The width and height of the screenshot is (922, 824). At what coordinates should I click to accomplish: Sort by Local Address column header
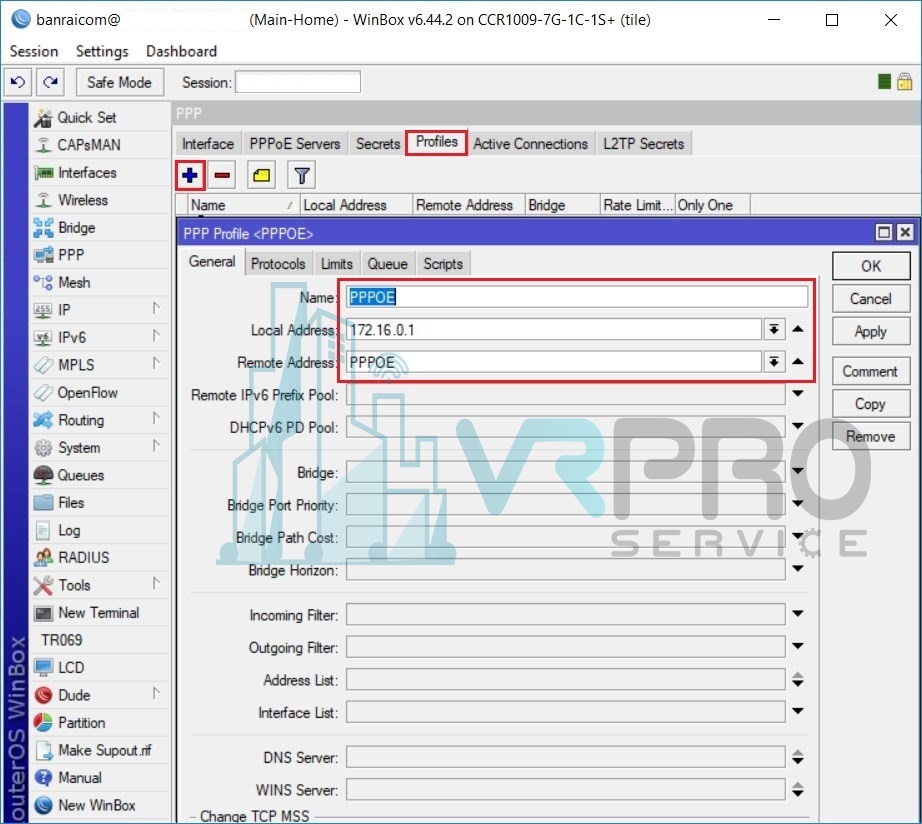356,205
